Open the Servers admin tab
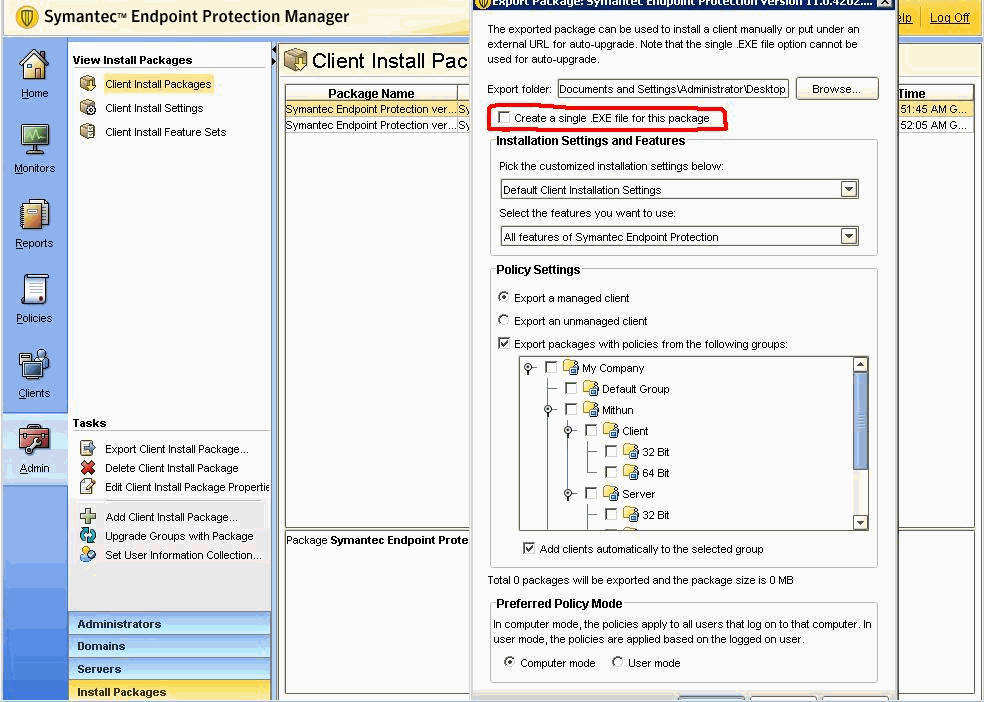The image size is (984, 702). [169, 669]
